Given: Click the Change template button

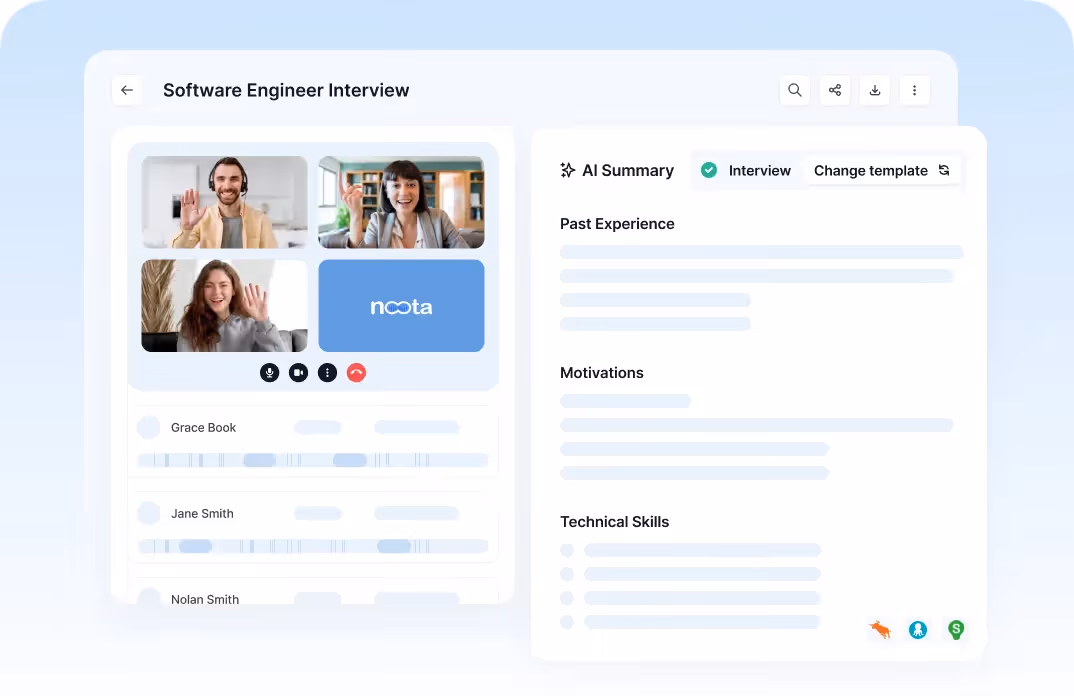Looking at the screenshot, I should point(882,171).
